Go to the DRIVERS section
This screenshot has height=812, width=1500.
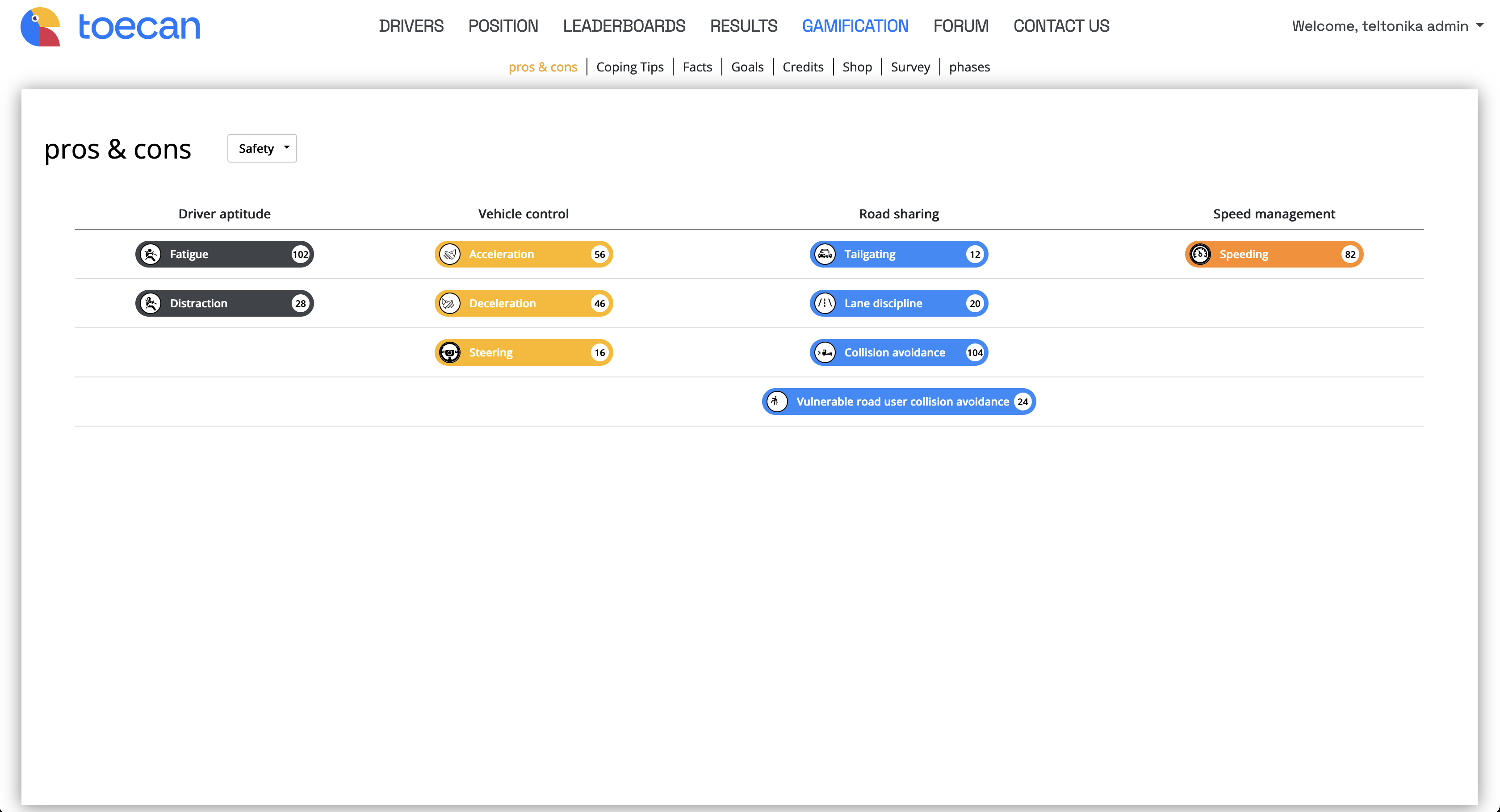click(x=411, y=26)
